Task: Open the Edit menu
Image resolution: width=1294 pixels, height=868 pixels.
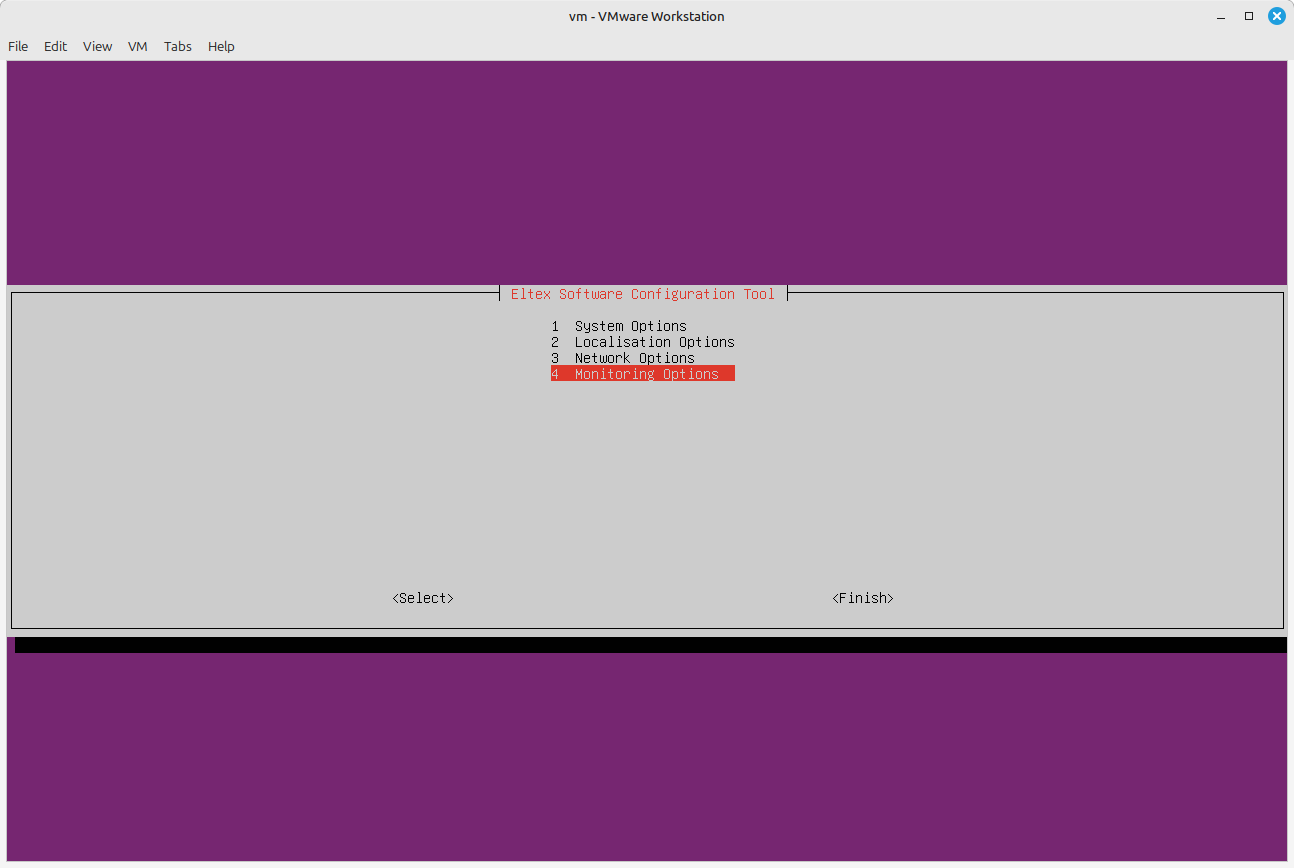Action: 55,46
